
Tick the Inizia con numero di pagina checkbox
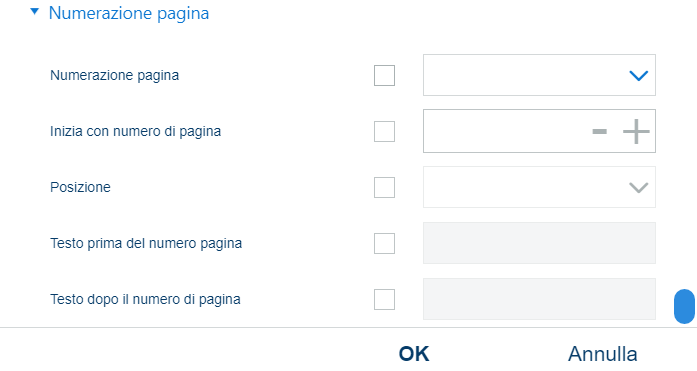tap(385, 132)
